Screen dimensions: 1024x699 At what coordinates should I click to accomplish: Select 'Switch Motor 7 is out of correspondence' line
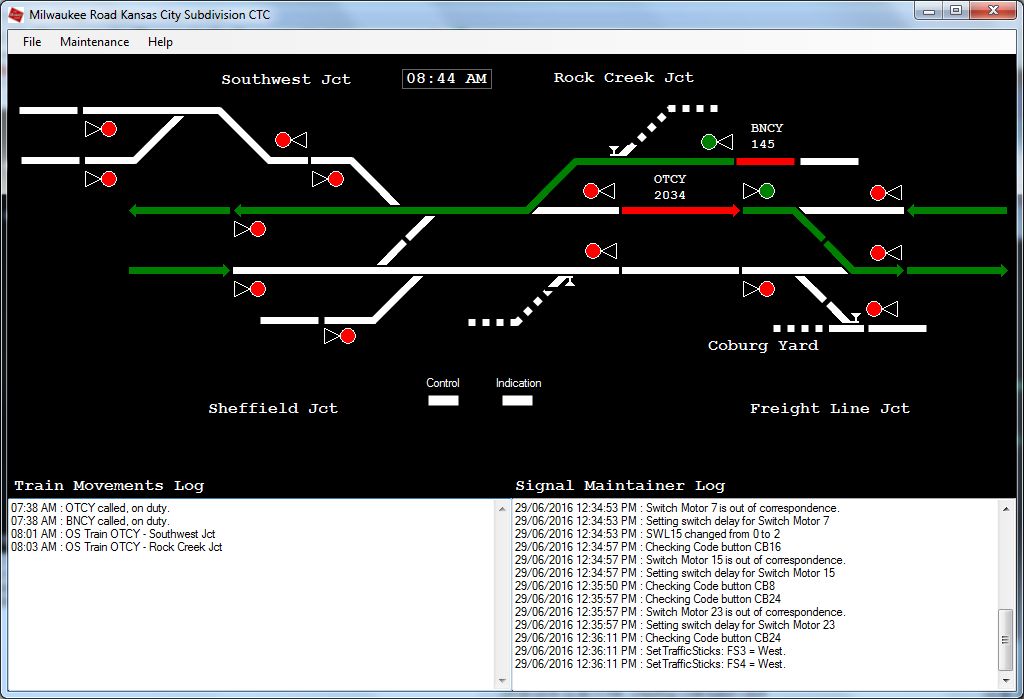(677, 508)
